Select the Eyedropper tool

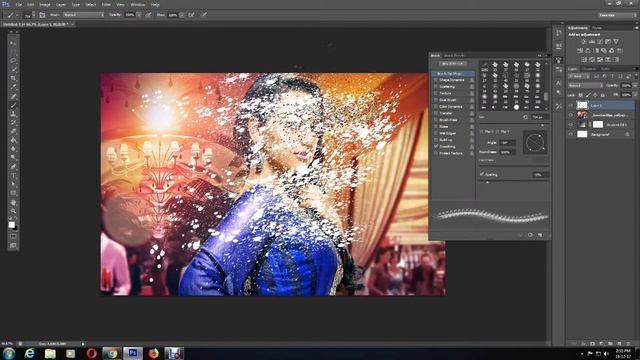pos(13,87)
